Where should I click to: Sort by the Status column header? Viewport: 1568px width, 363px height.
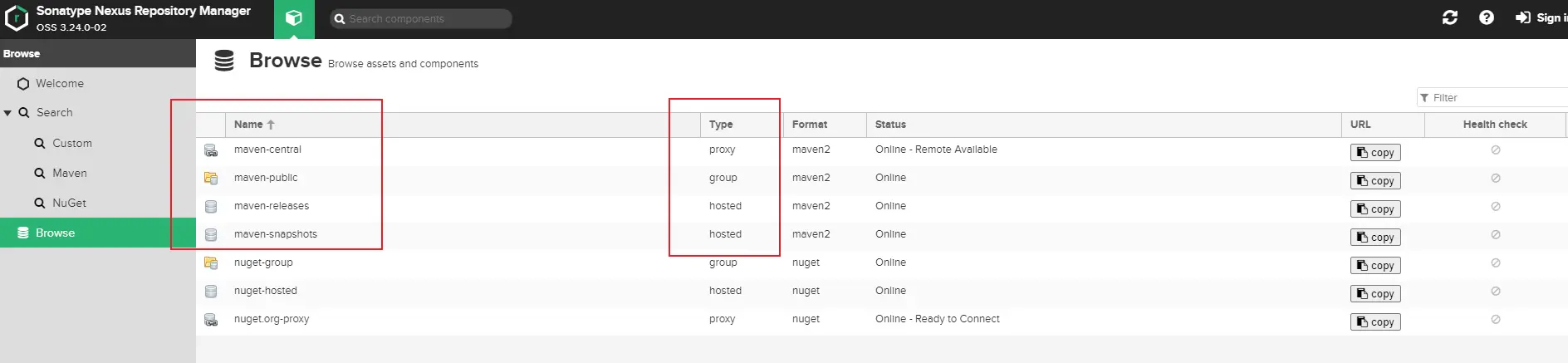click(1104, 125)
